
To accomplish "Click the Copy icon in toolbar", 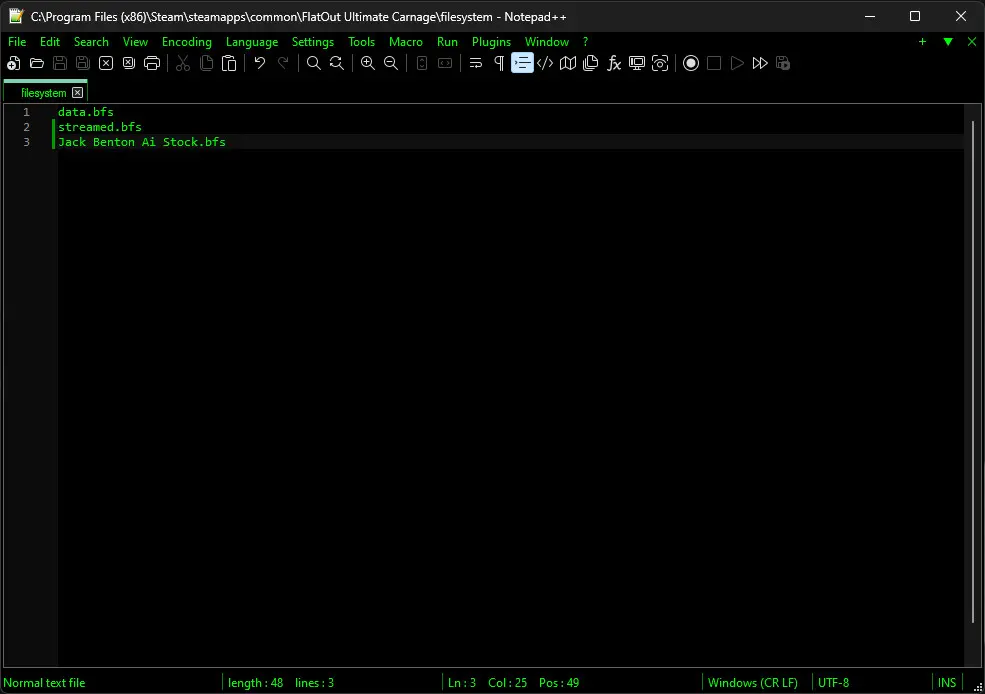I will (206, 63).
